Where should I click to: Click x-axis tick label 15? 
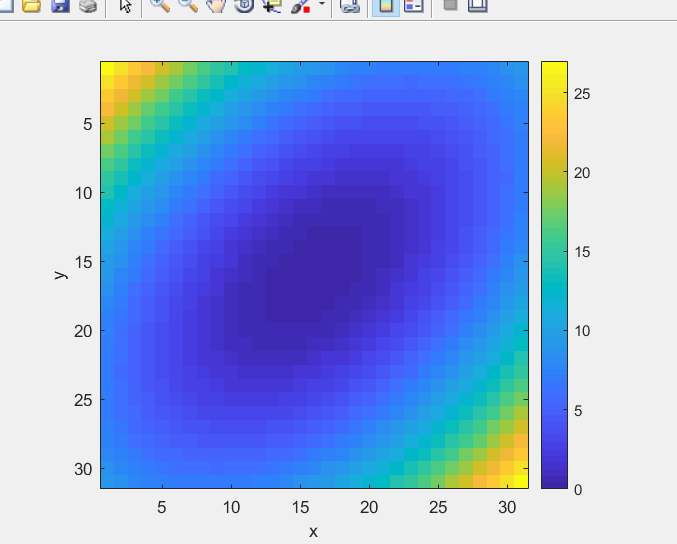(x=300, y=507)
